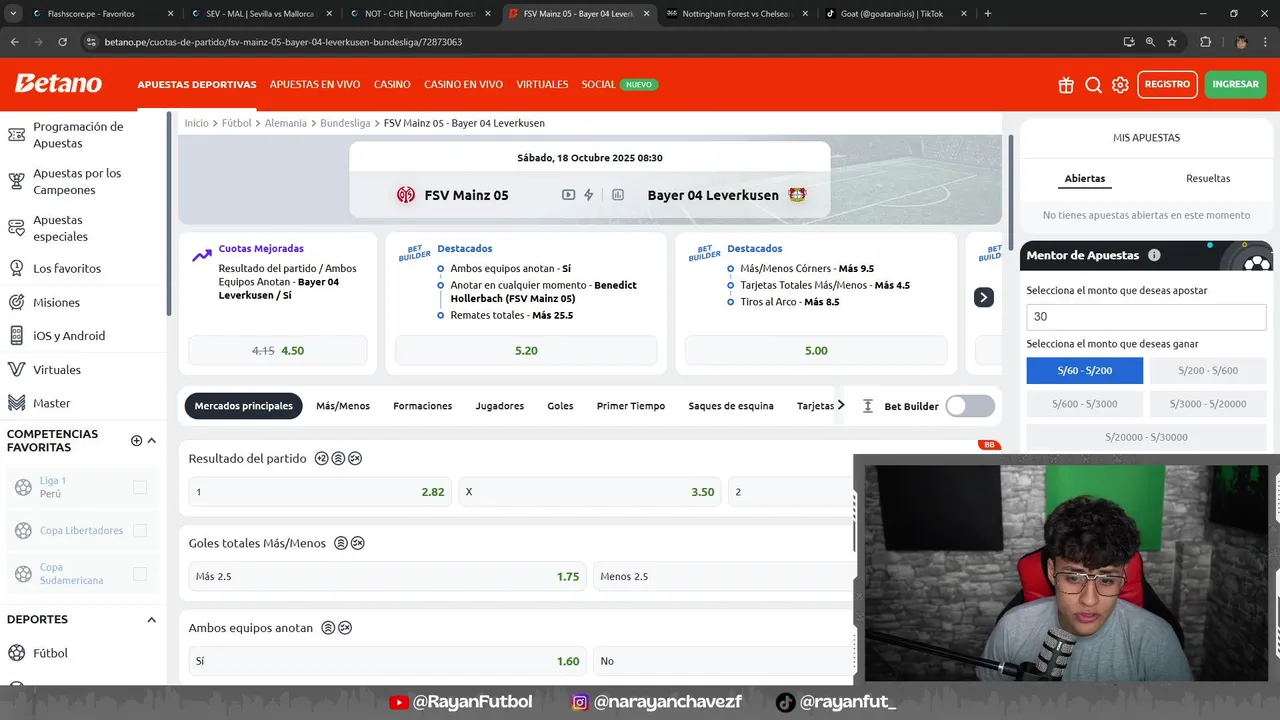Reload the page in browser
The width and height of the screenshot is (1280, 720).
click(x=62, y=42)
